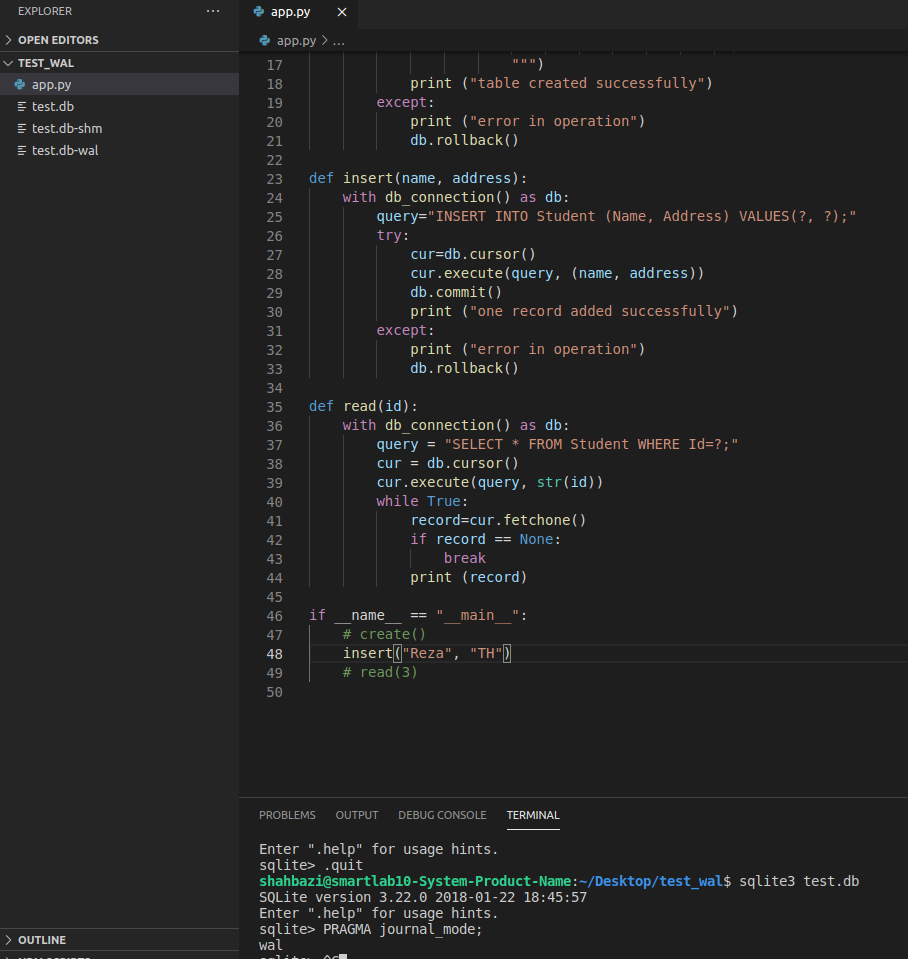Open the DEBUG CONSOLE tab
Image resolution: width=908 pixels, height=959 pixels.
[x=442, y=815]
